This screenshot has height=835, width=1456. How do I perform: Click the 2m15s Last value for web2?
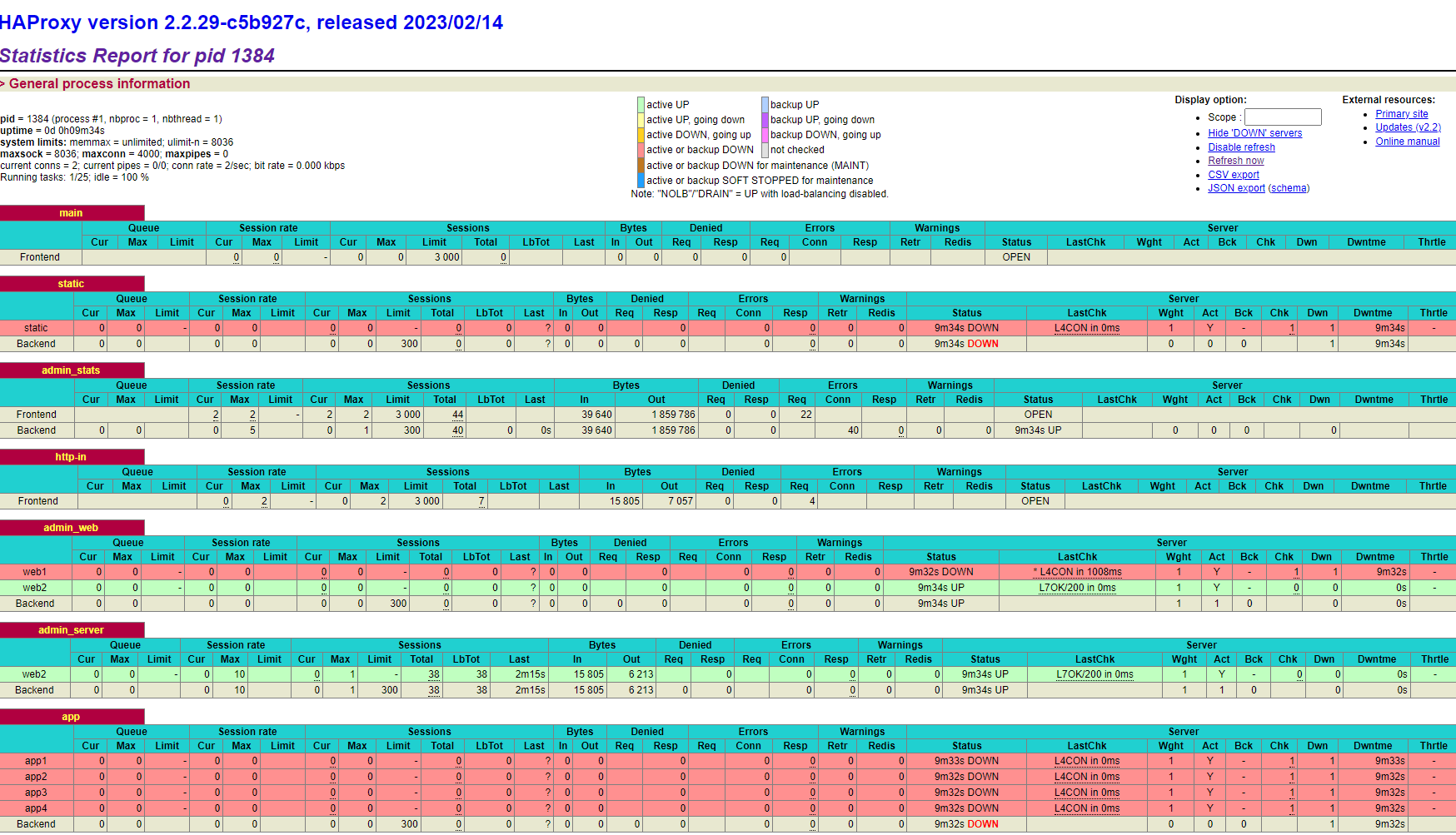tap(530, 674)
